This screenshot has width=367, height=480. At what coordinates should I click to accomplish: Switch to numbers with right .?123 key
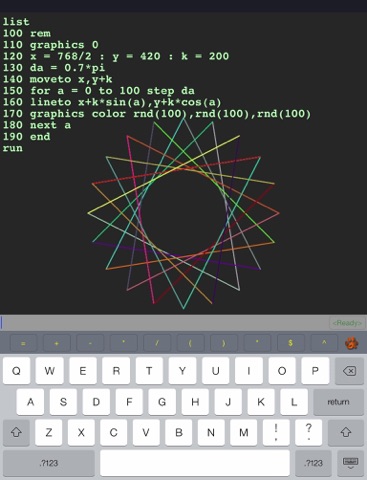[x=313, y=463]
